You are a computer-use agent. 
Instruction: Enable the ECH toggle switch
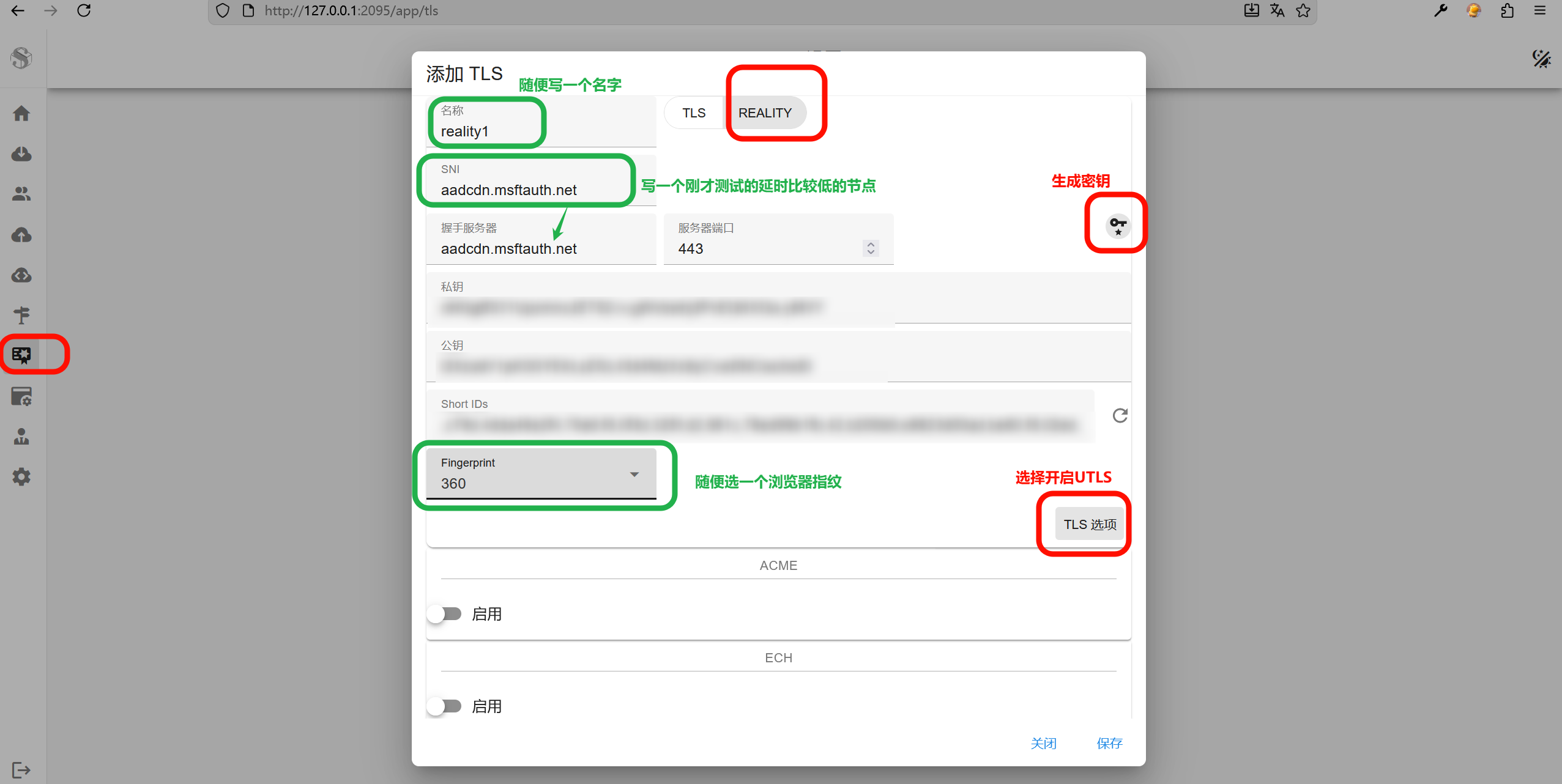pyautogui.click(x=445, y=706)
